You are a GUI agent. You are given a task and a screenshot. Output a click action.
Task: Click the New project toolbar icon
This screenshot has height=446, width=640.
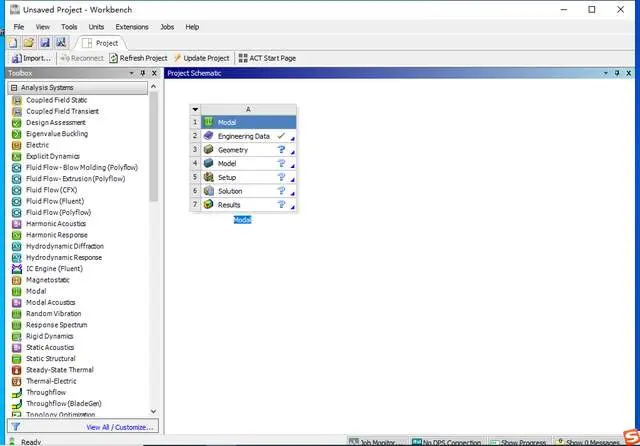click(13, 43)
